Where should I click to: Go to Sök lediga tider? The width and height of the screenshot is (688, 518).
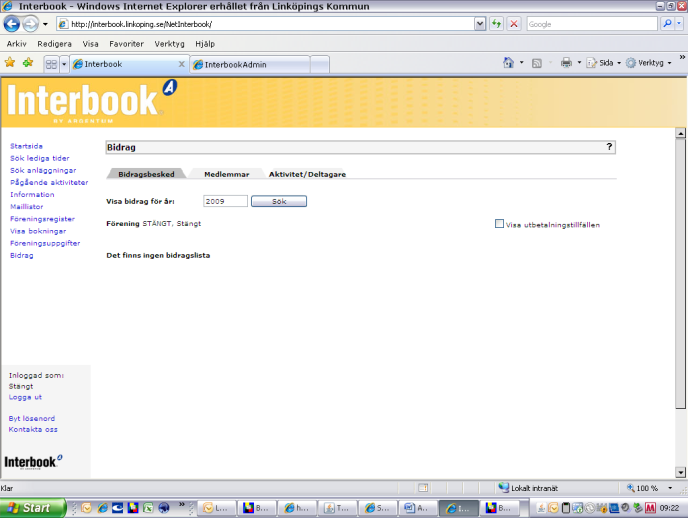(x=40, y=158)
